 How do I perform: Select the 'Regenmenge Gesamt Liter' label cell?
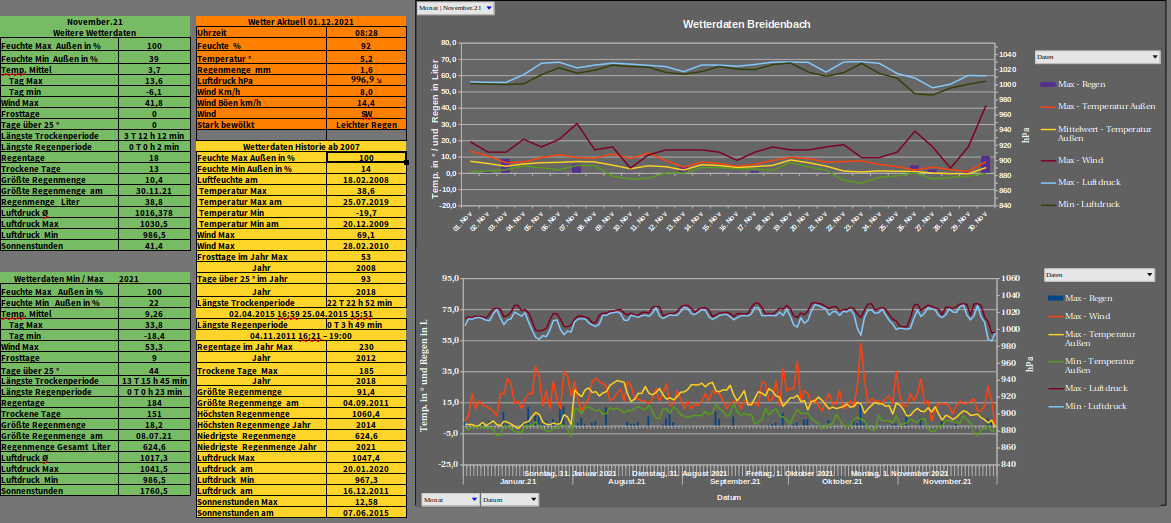click(x=60, y=447)
